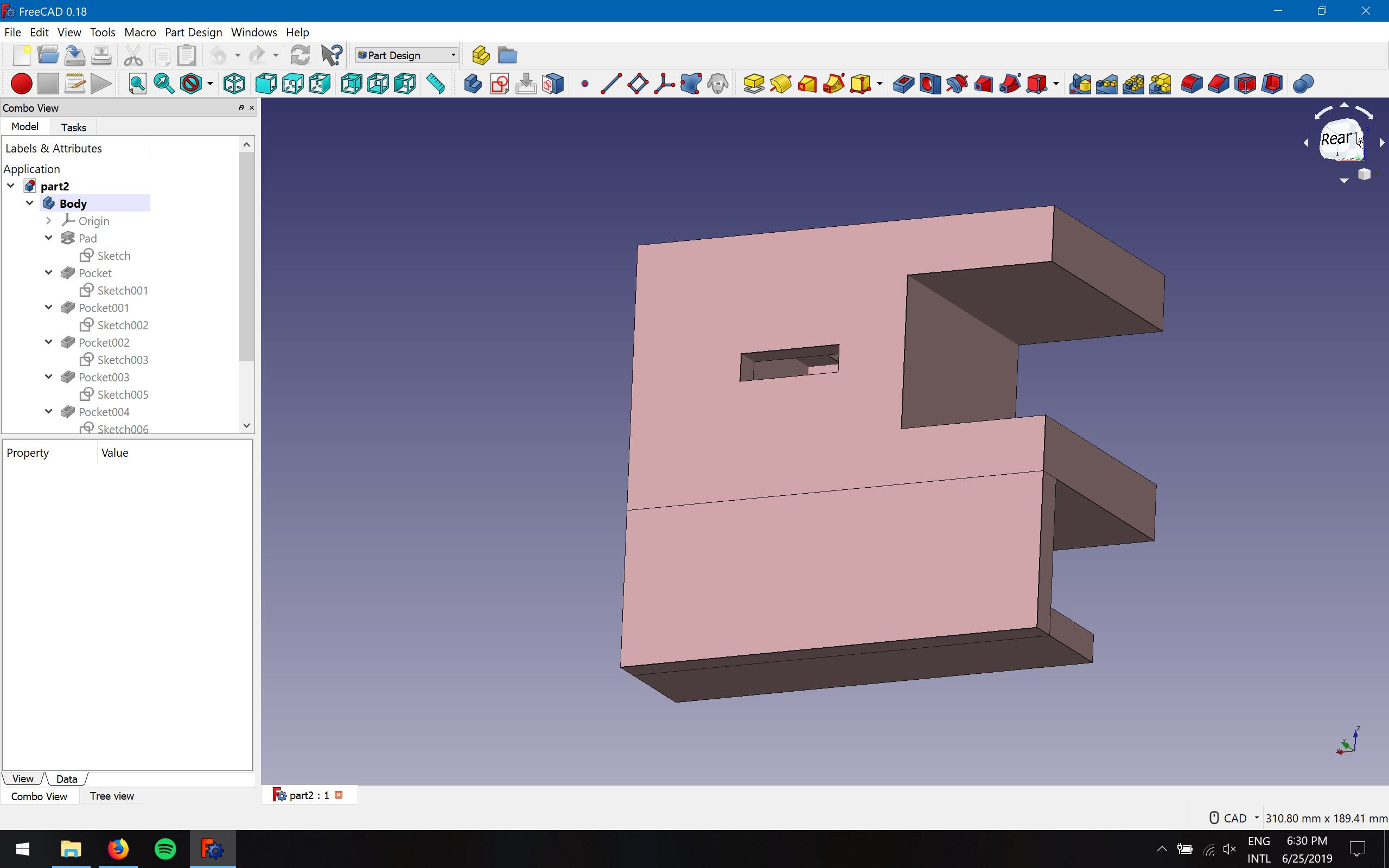The image size is (1389, 868).
Task: Switch to the Tasks tab
Action: [x=73, y=127]
